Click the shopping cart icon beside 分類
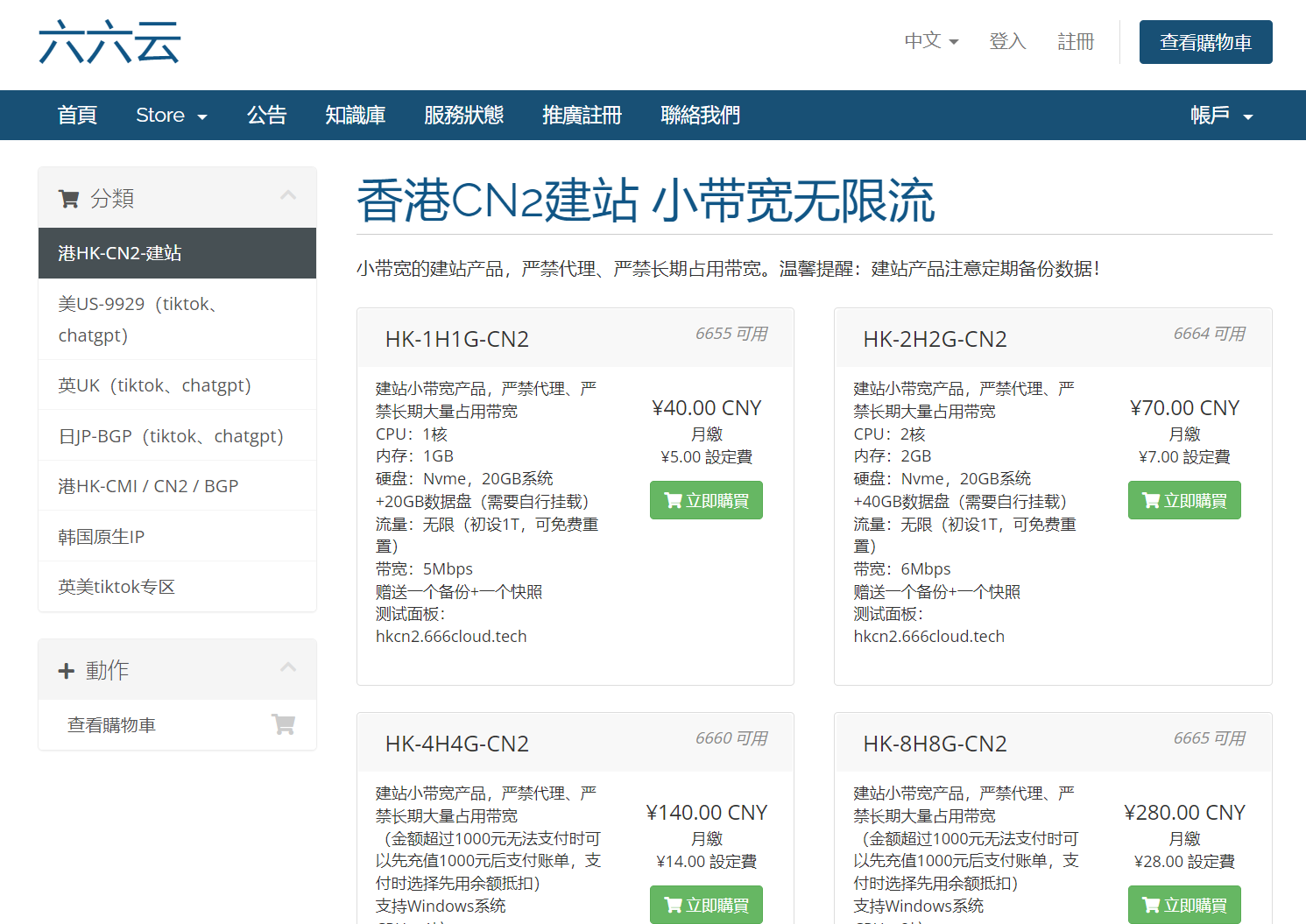 pyautogui.click(x=68, y=199)
